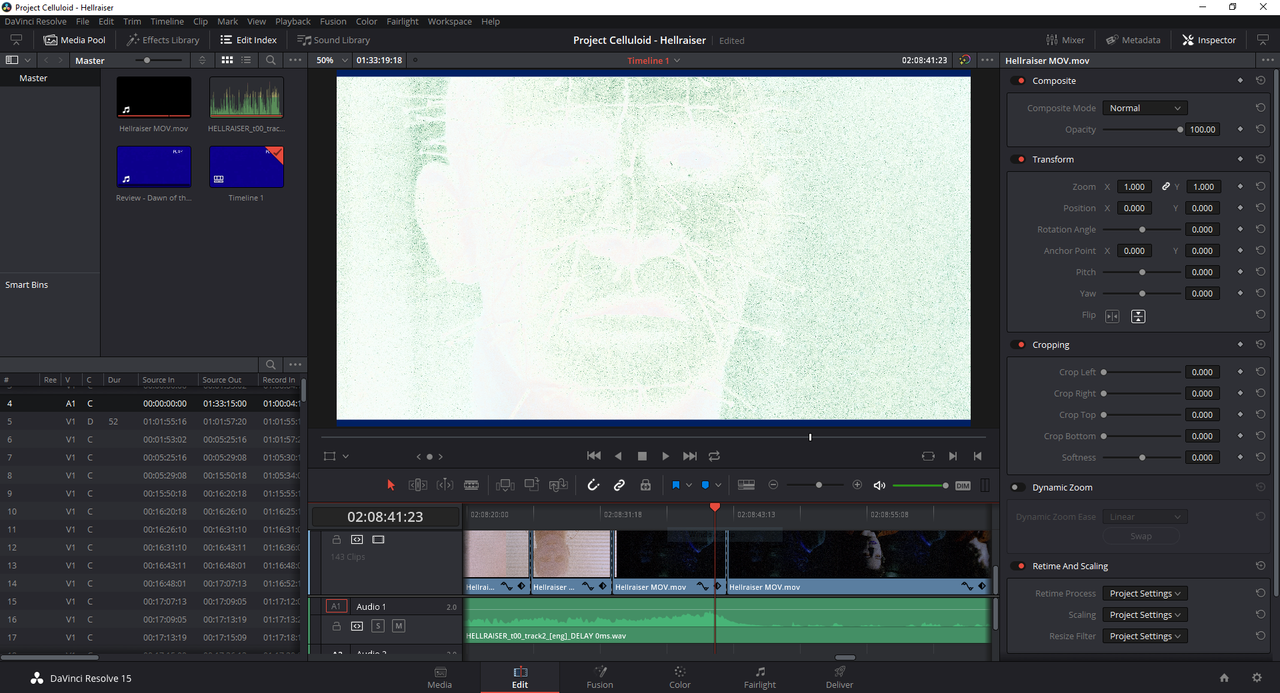Screen dimensions: 1280x693
Task: Open the Composite Mode Normal dropdown
Action: pyautogui.click(x=1144, y=108)
